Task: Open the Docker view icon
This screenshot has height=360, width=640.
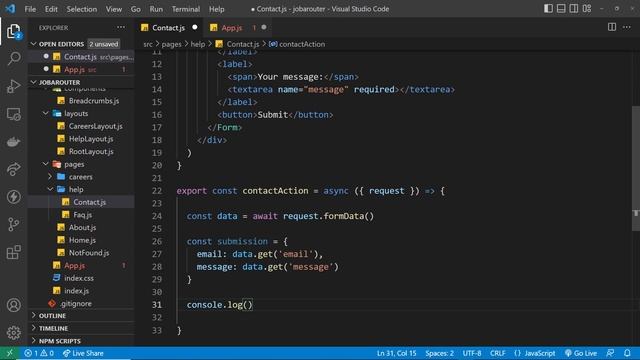Action: point(13,142)
